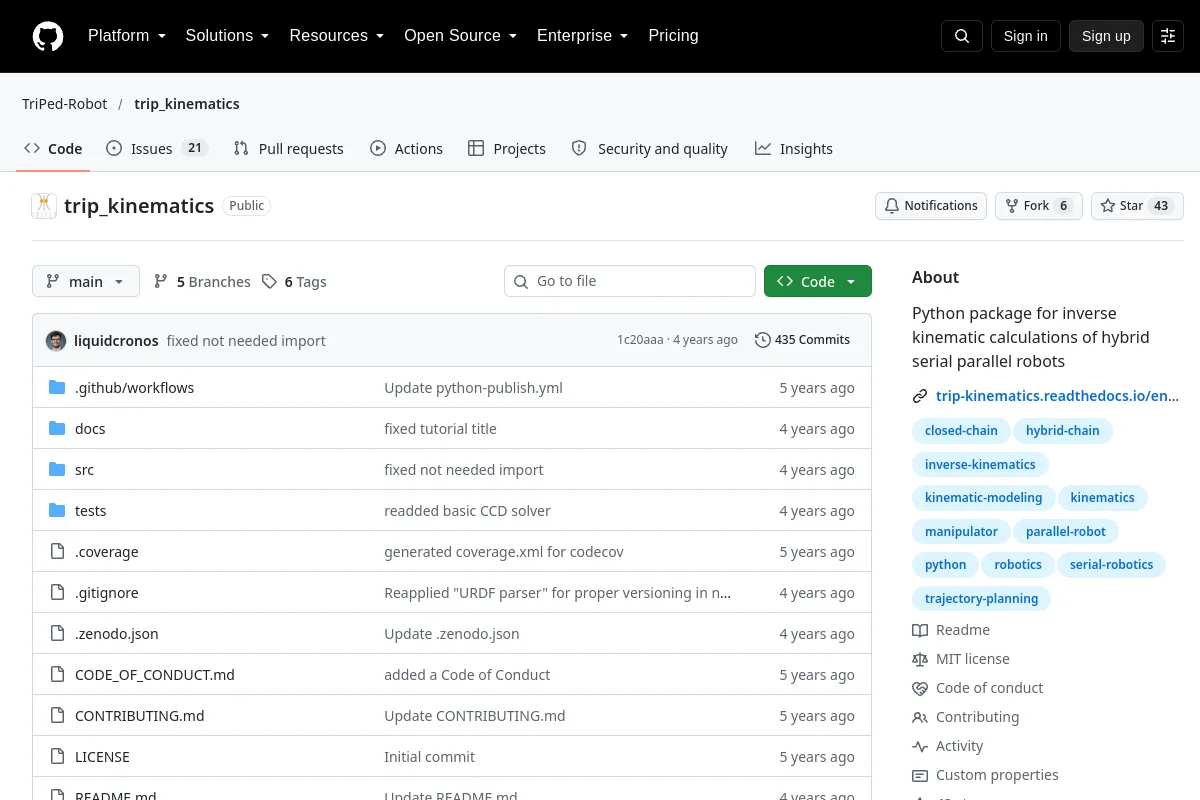Click the tests folder icon
Viewport: 1200px width, 800px height.
(x=57, y=510)
